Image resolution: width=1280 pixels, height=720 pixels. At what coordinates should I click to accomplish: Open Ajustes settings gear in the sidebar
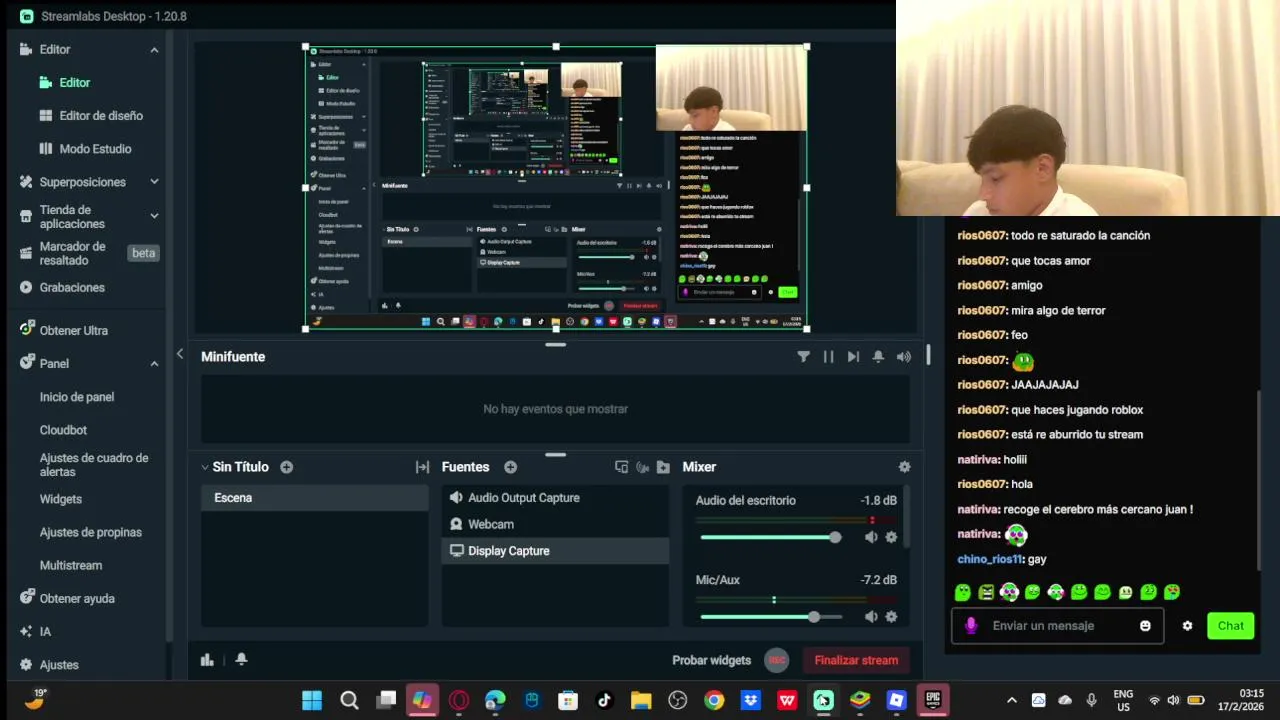point(49,664)
